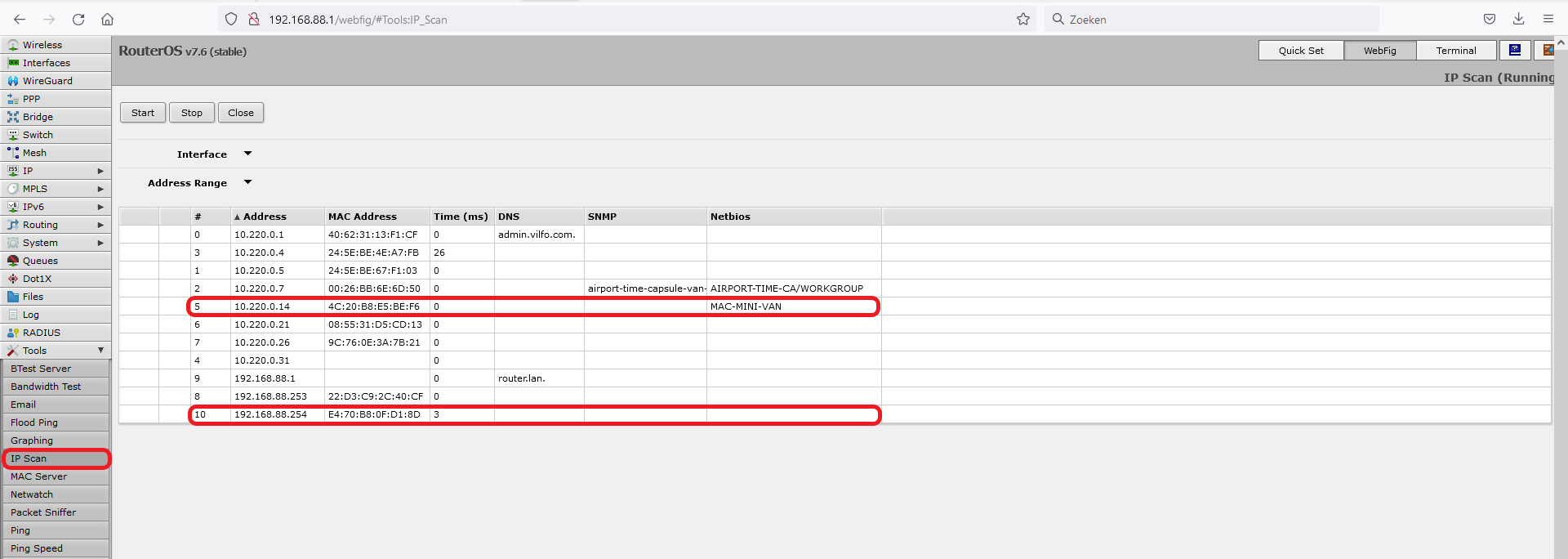Viewport: 1568px width, 559px height.
Task: Select BTest Server under Tools
Action: (56, 369)
